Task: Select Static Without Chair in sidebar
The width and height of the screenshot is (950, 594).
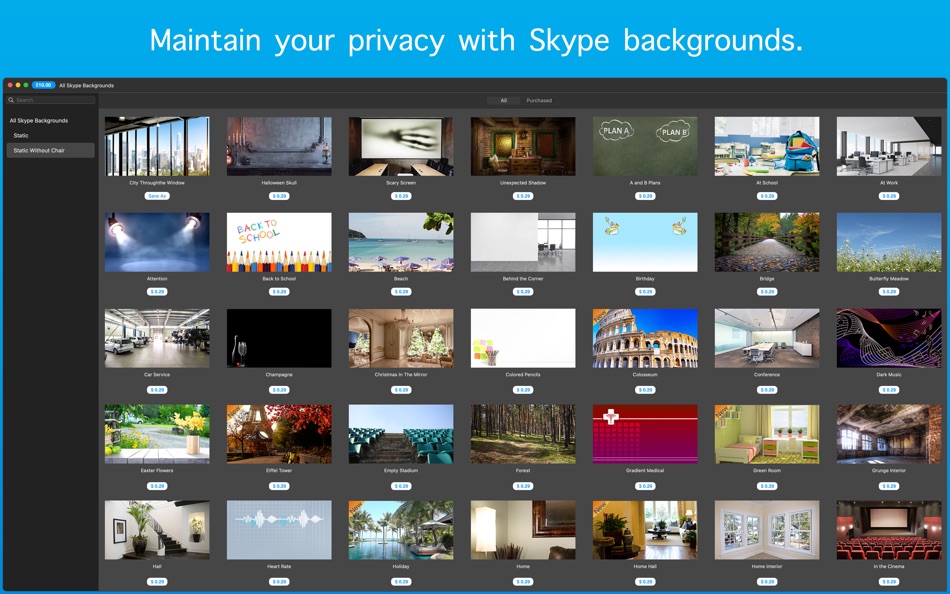Action: (x=50, y=150)
